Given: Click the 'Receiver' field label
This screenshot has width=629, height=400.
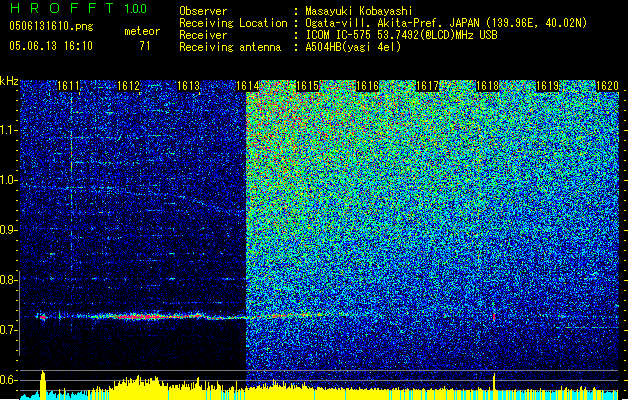Looking at the screenshot, I should (203, 35).
